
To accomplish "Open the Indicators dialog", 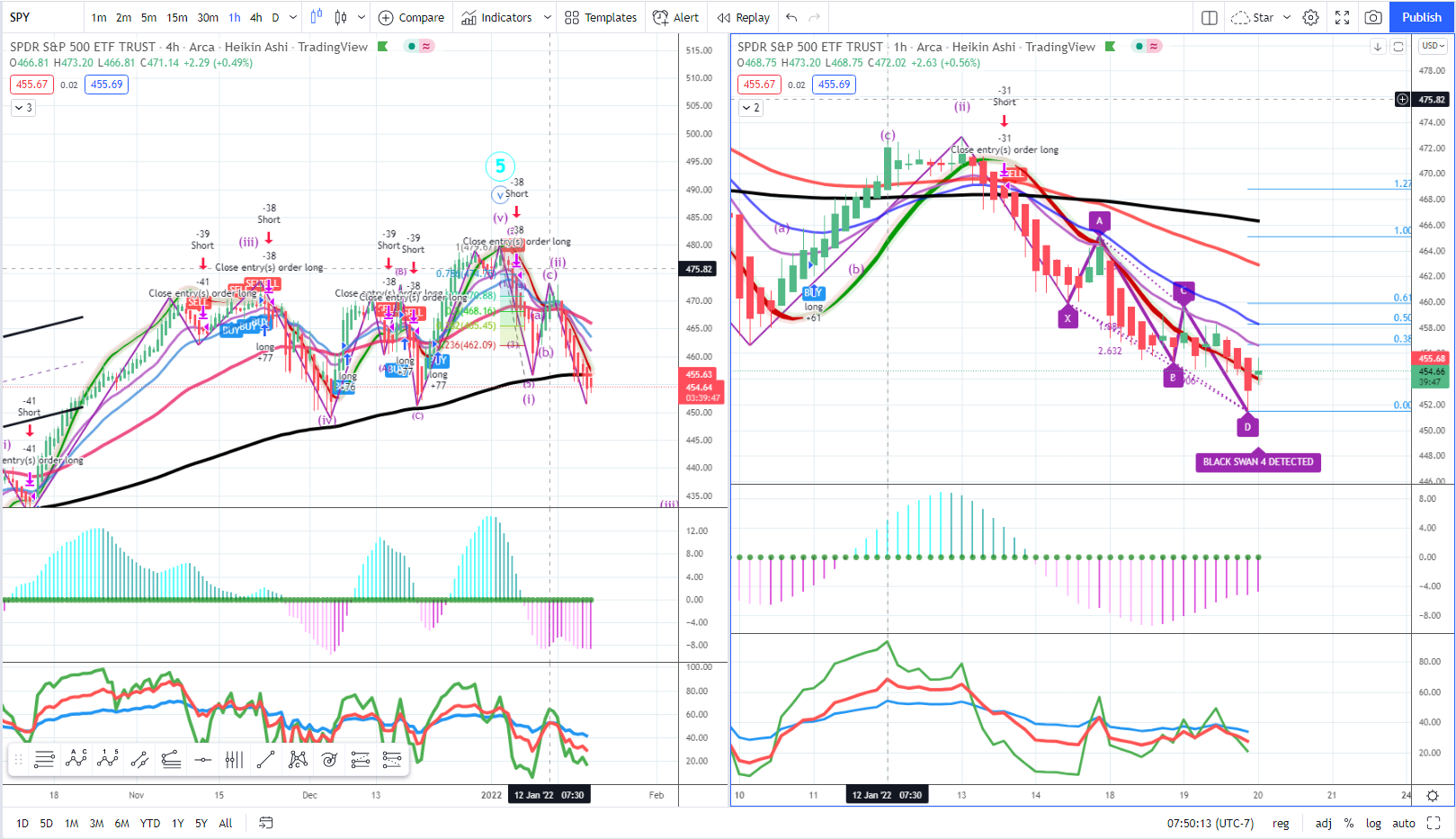I will point(496,17).
